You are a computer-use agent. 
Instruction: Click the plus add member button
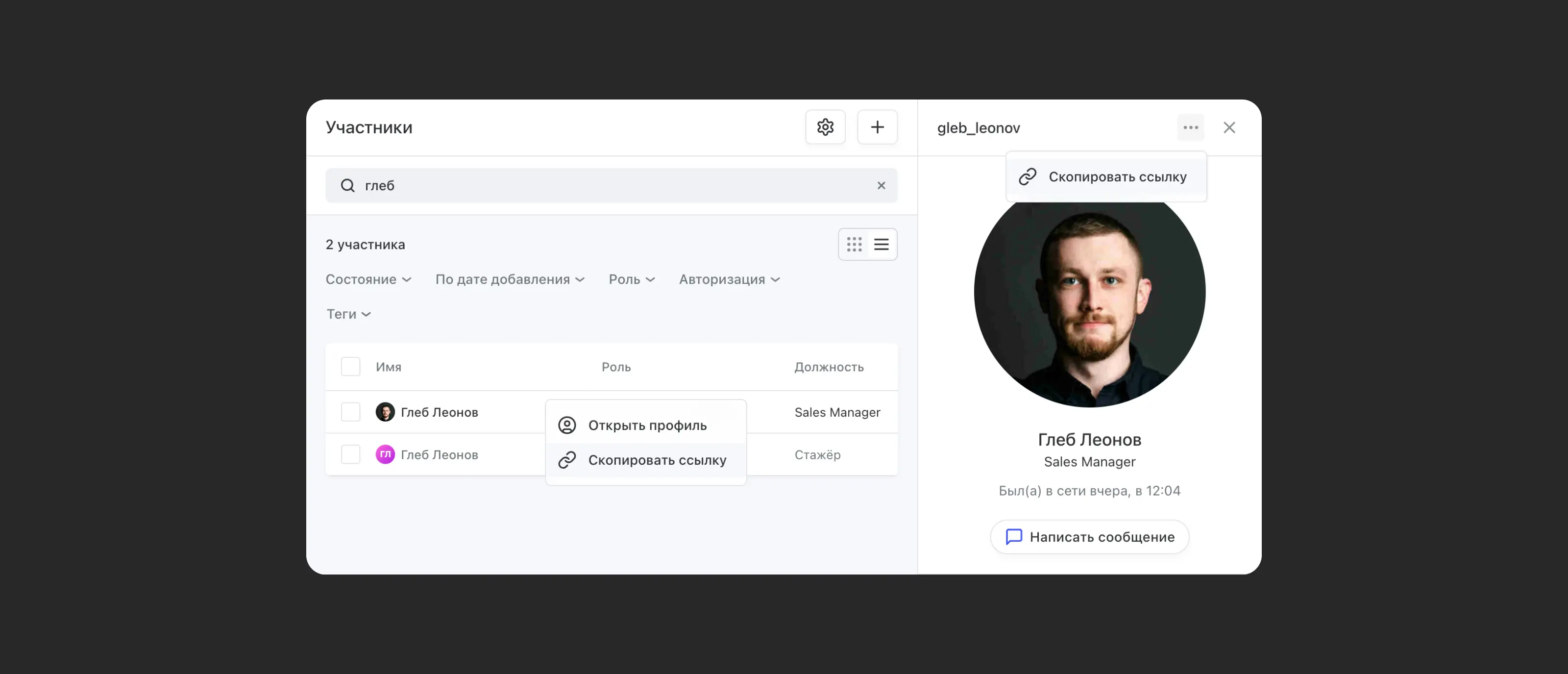(877, 127)
